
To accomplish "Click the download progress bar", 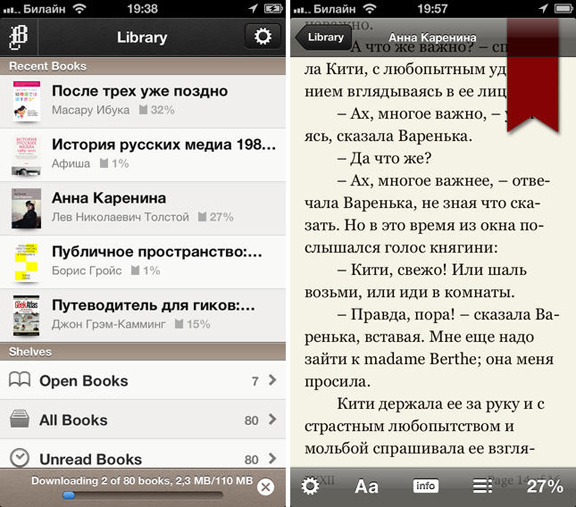I will coord(143,495).
